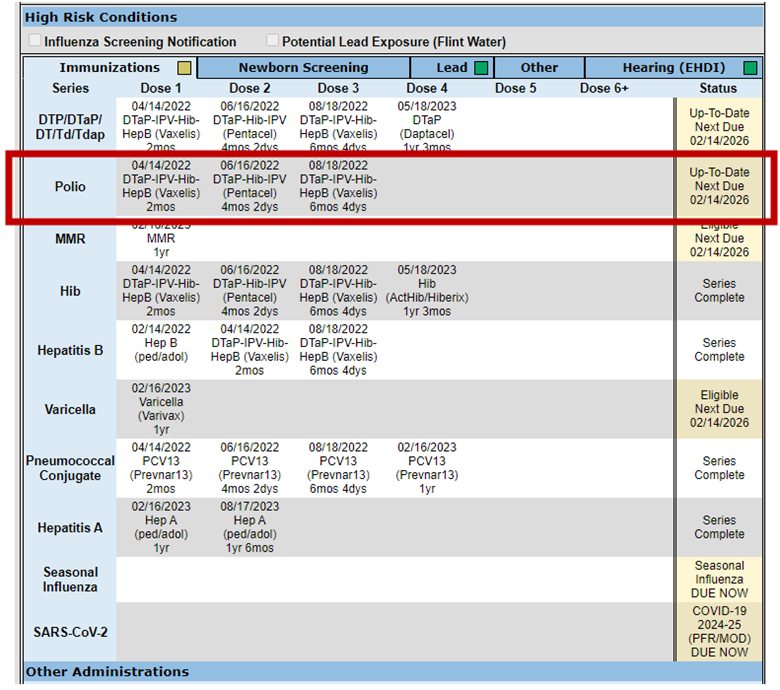Click the Polio series row label
Screen dimensions: 780x690
[70, 187]
